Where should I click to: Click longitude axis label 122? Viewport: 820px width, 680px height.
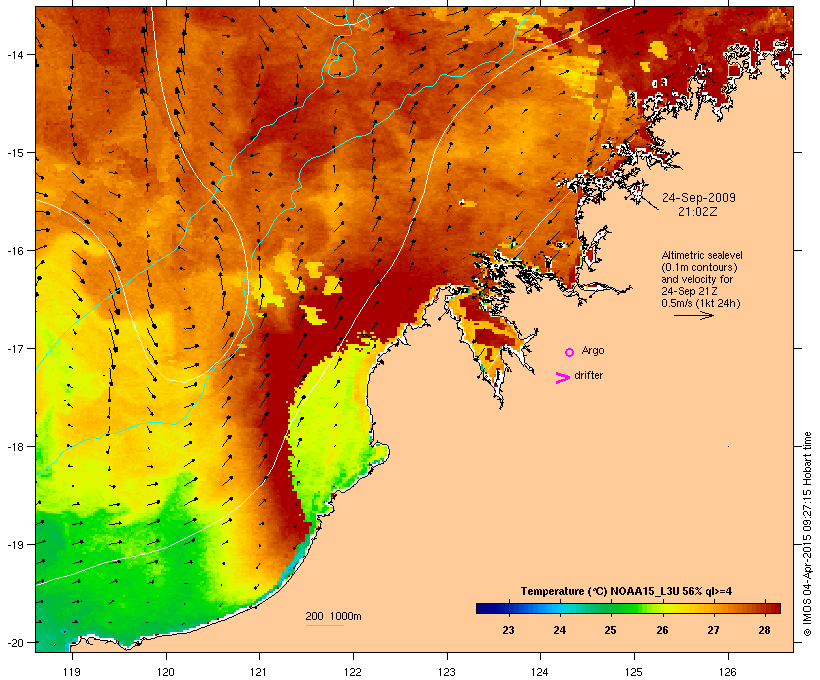click(353, 672)
